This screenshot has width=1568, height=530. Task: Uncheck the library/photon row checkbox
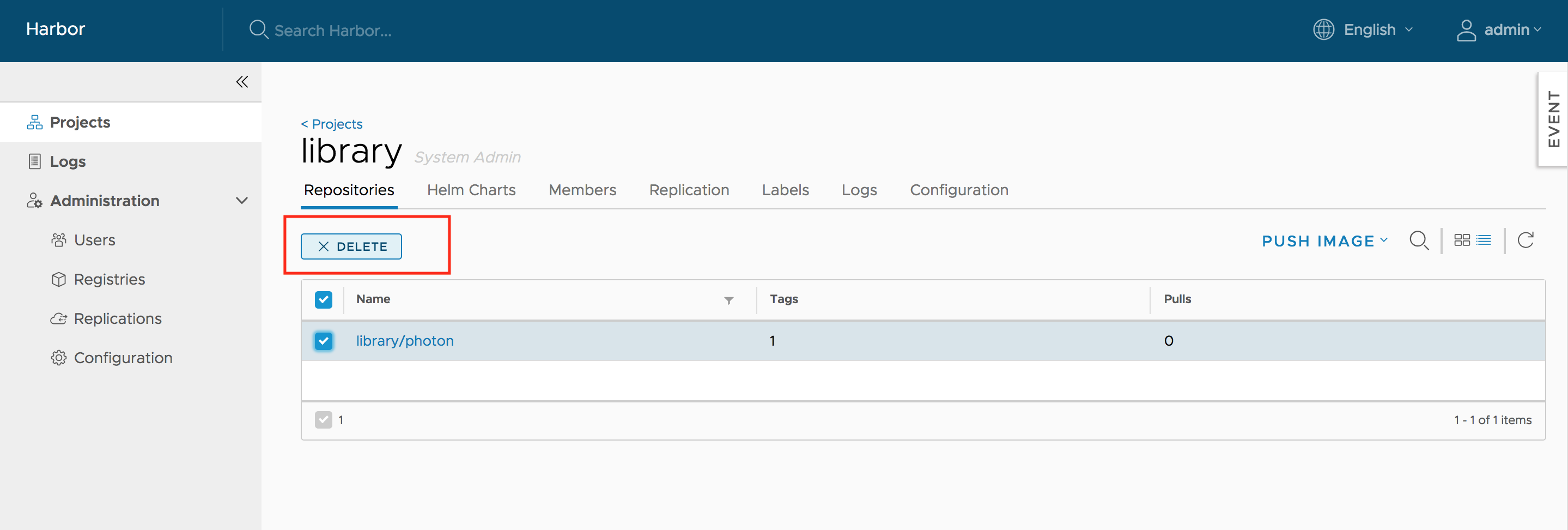323,341
